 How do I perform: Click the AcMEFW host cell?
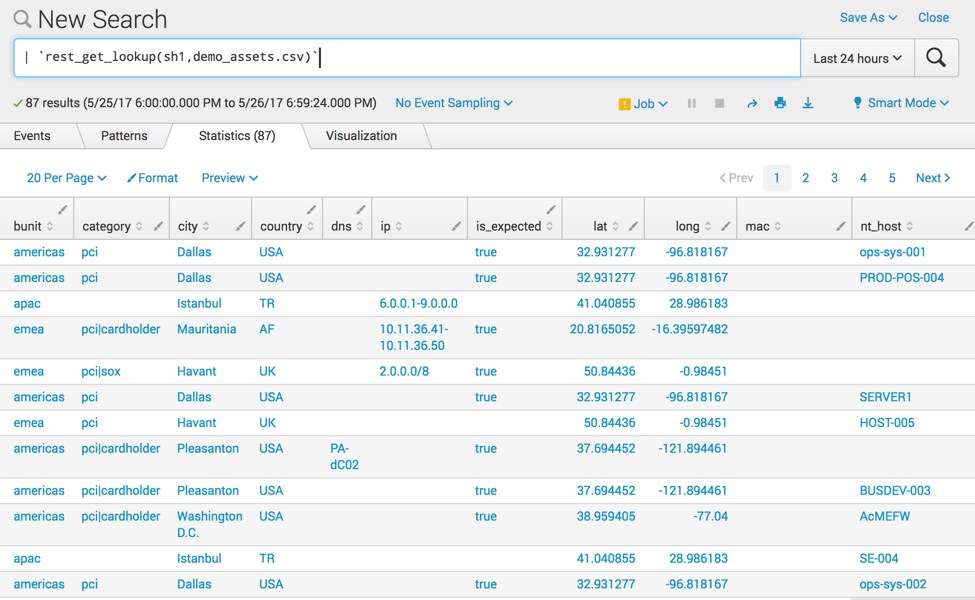click(x=885, y=517)
